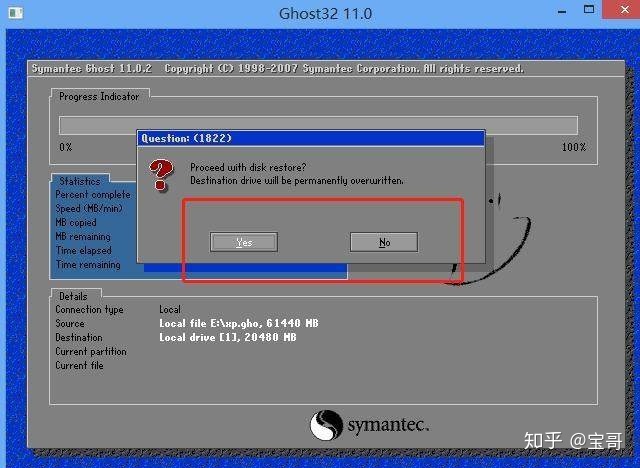The height and width of the screenshot is (468, 640).
Task: Click the "Question: (1822)" dialog title bar
Action: (x=311, y=138)
